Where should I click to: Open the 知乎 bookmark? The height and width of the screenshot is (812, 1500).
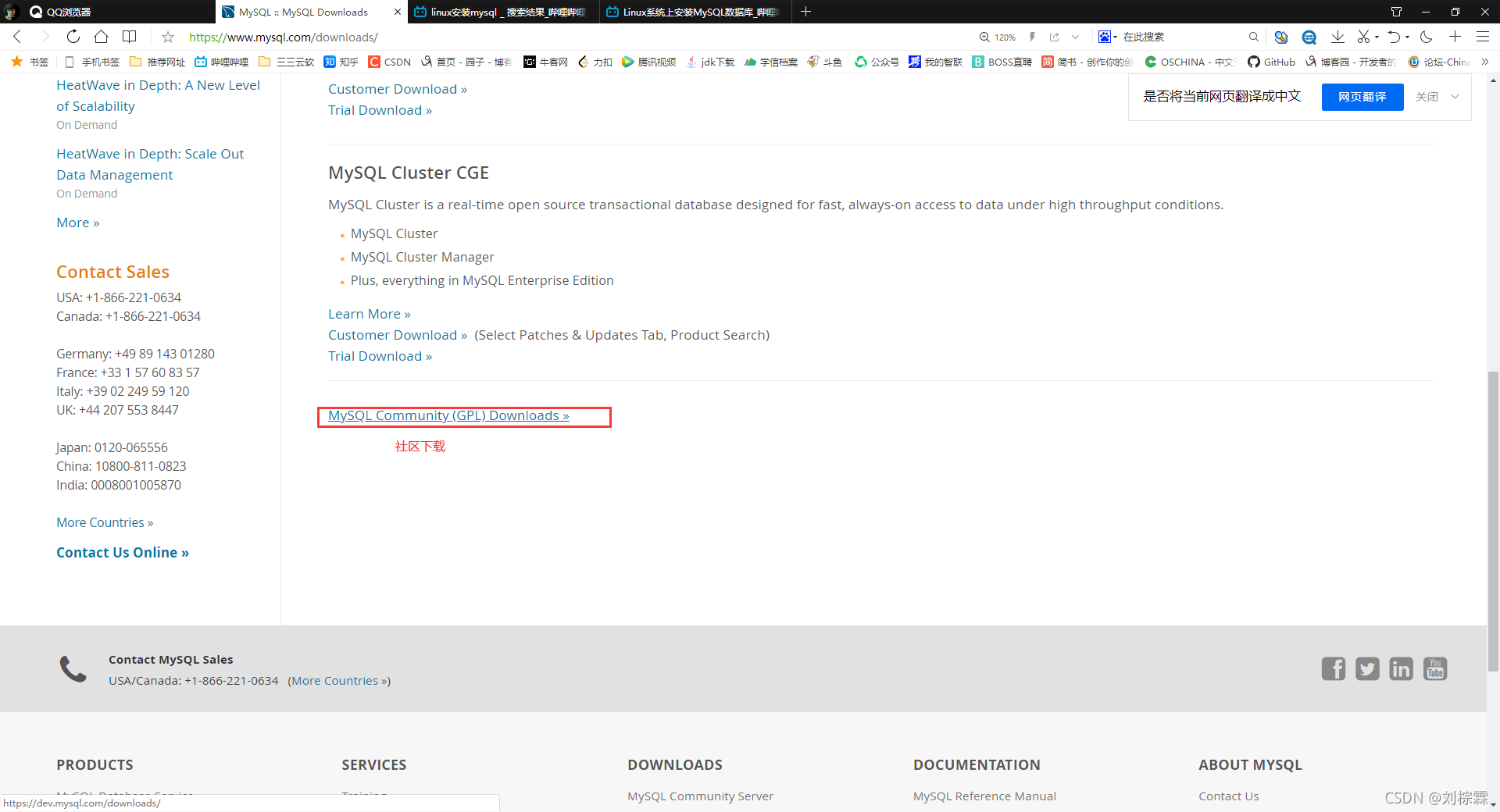[341, 62]
